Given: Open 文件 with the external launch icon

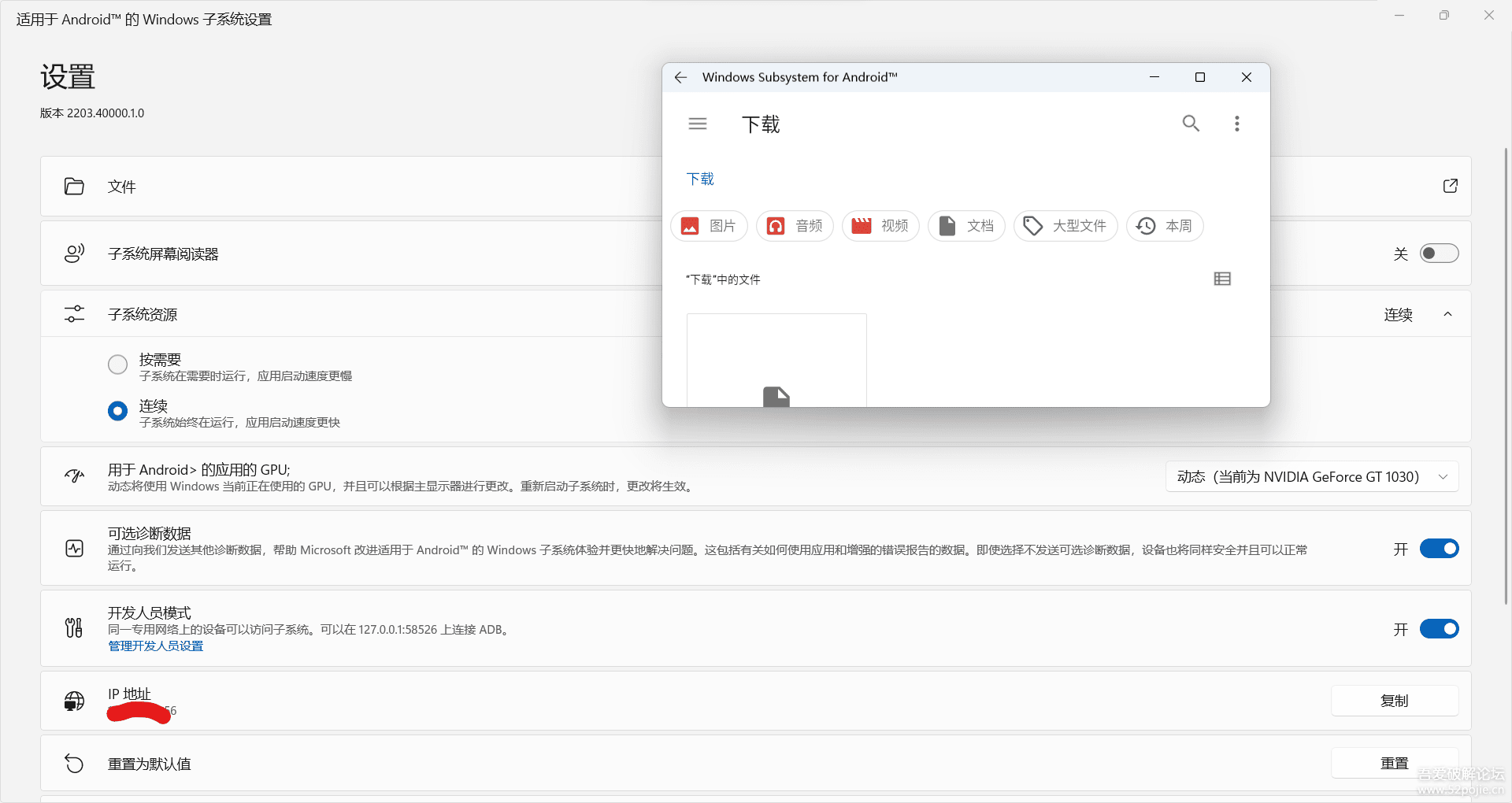Looking at the screenshot, I should [1450, 186].
